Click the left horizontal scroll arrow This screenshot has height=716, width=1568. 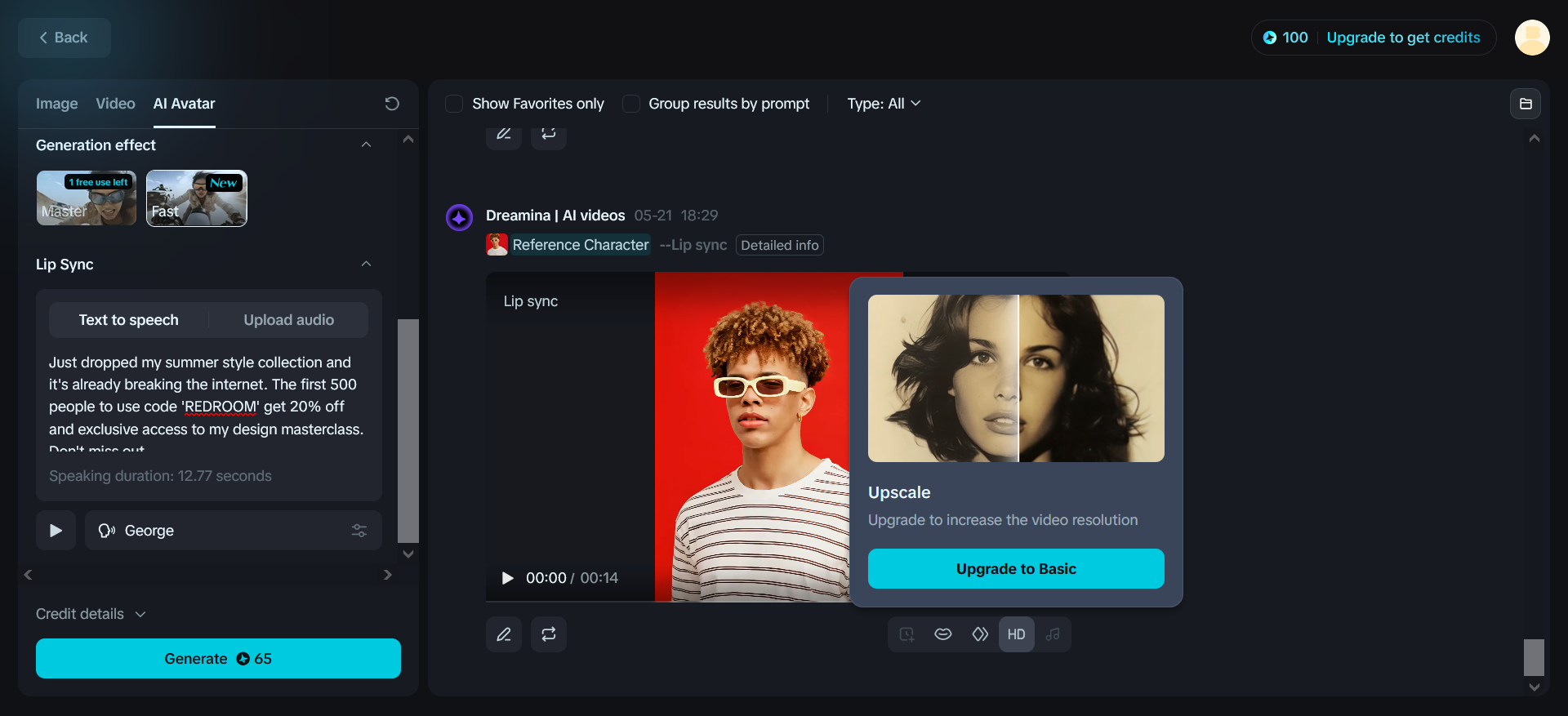point(29,575)
